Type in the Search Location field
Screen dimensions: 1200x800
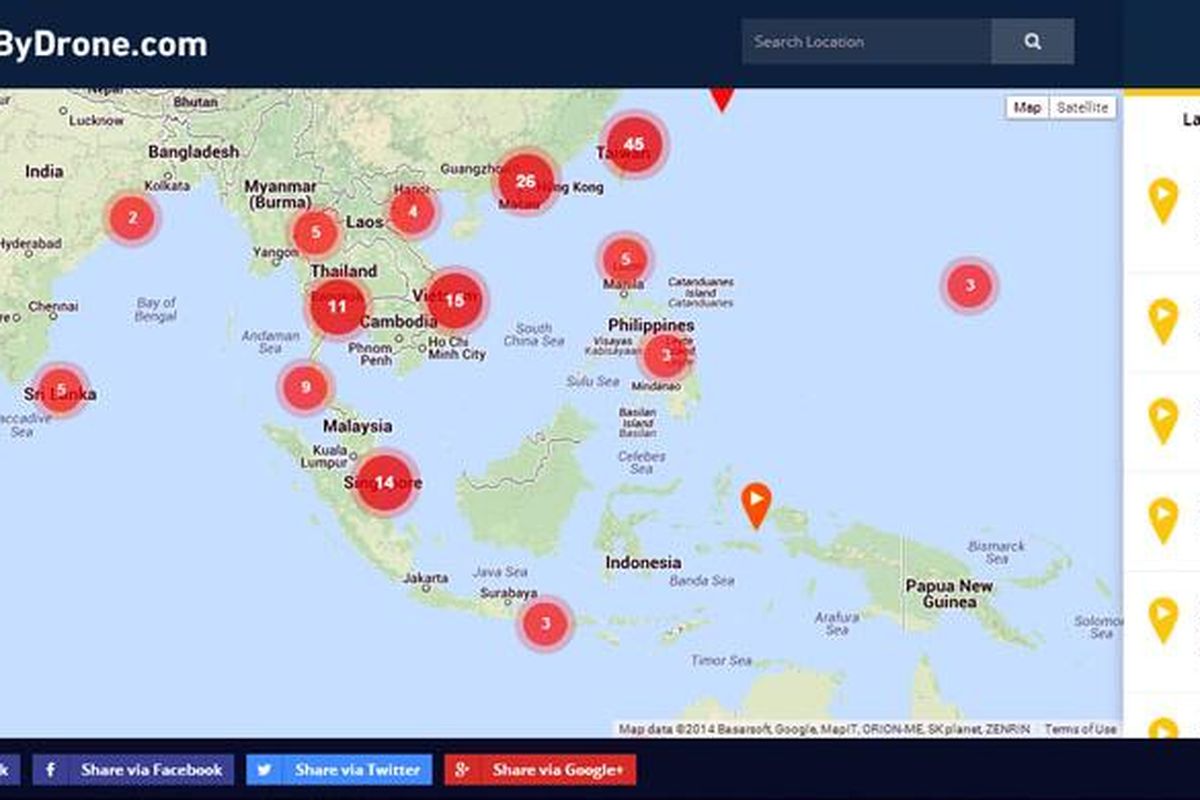[866, 42]
